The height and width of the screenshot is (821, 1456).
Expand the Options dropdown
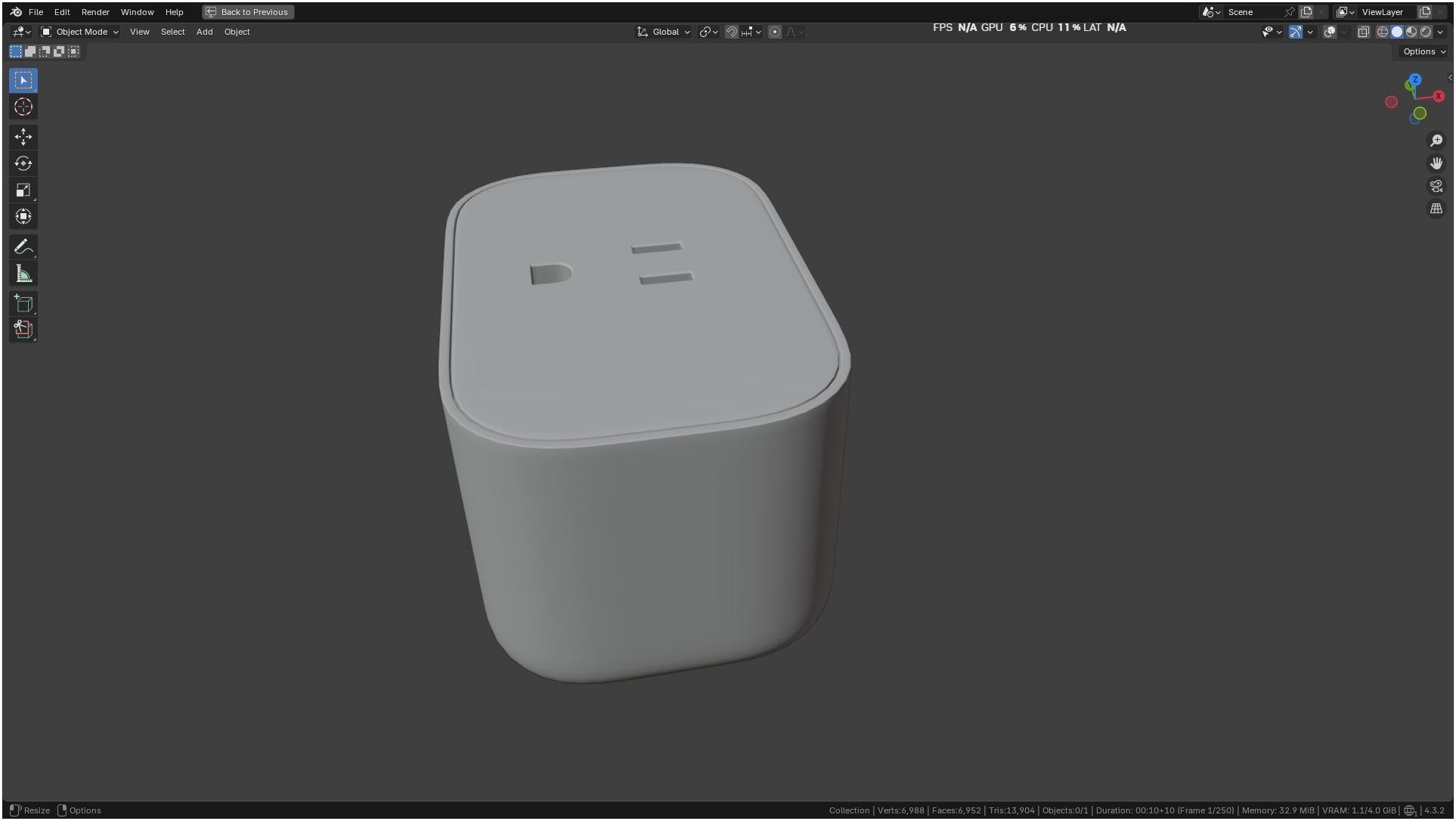point(1424,51)
